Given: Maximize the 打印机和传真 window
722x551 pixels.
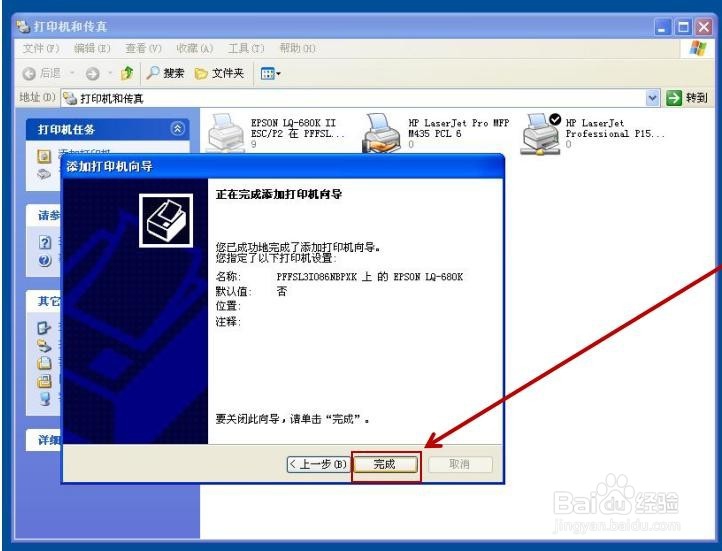Looking at the screenshot, I should coord(683,27).
